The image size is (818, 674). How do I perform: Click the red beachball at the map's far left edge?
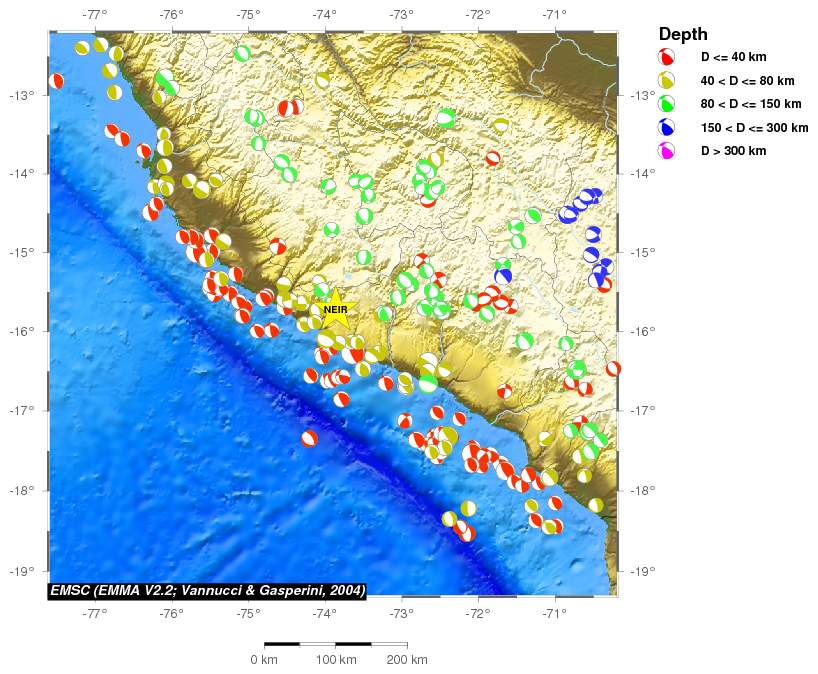(56, 81)
